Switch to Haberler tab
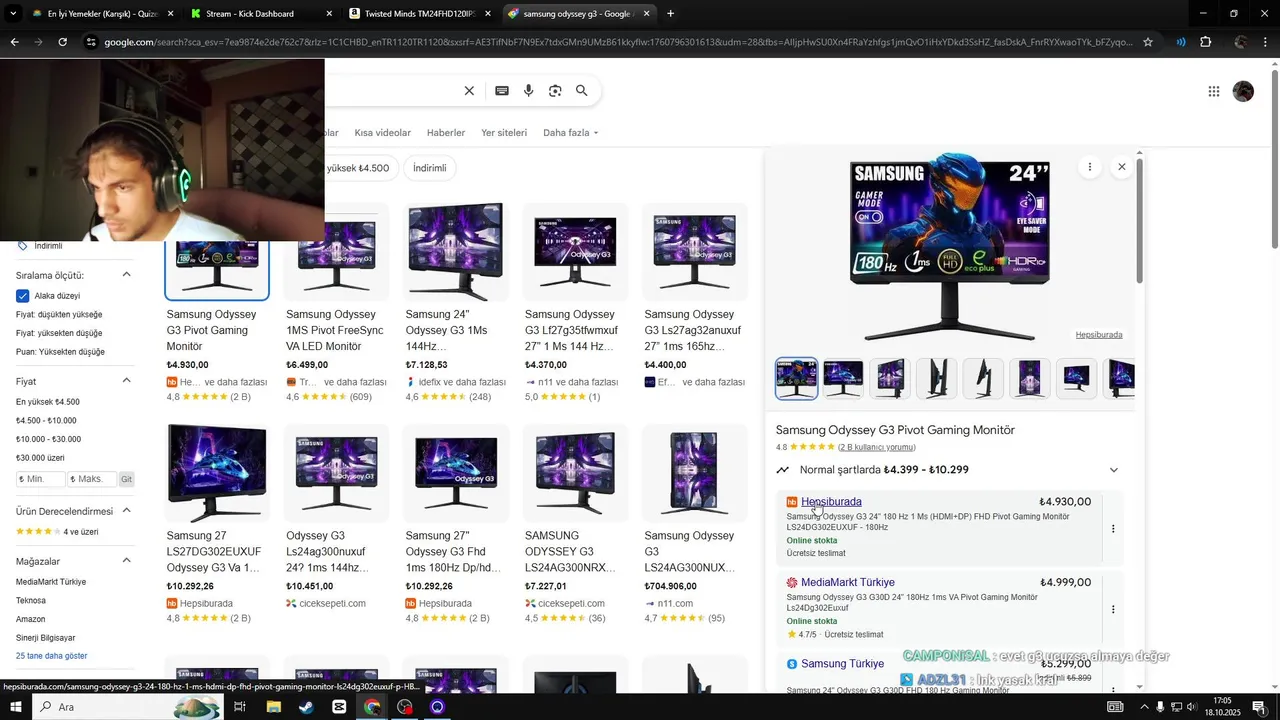Screen dimensions: 1280x720 (x=446, y=133)
